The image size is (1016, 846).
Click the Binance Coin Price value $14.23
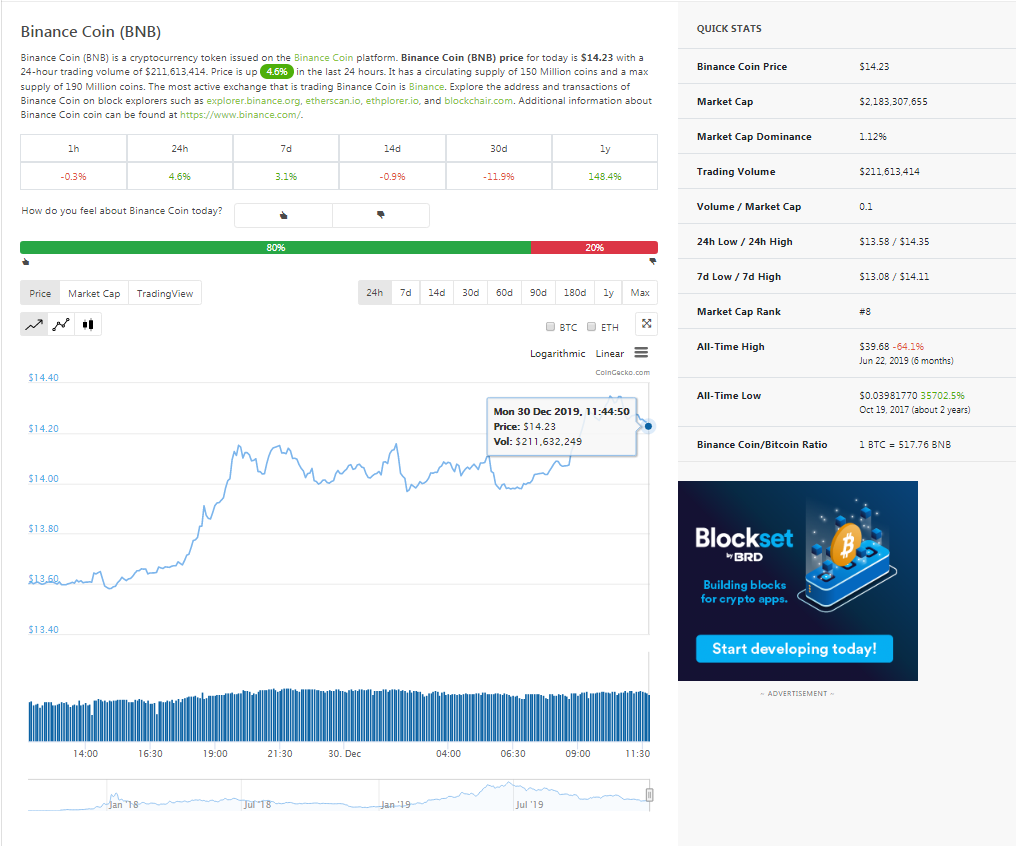pos(874,67)
